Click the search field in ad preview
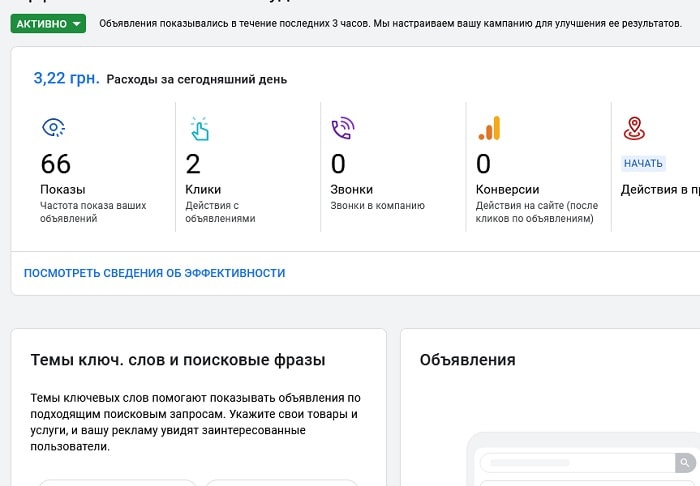The height and width of the screenshot is (486, 700). (575, 463)
